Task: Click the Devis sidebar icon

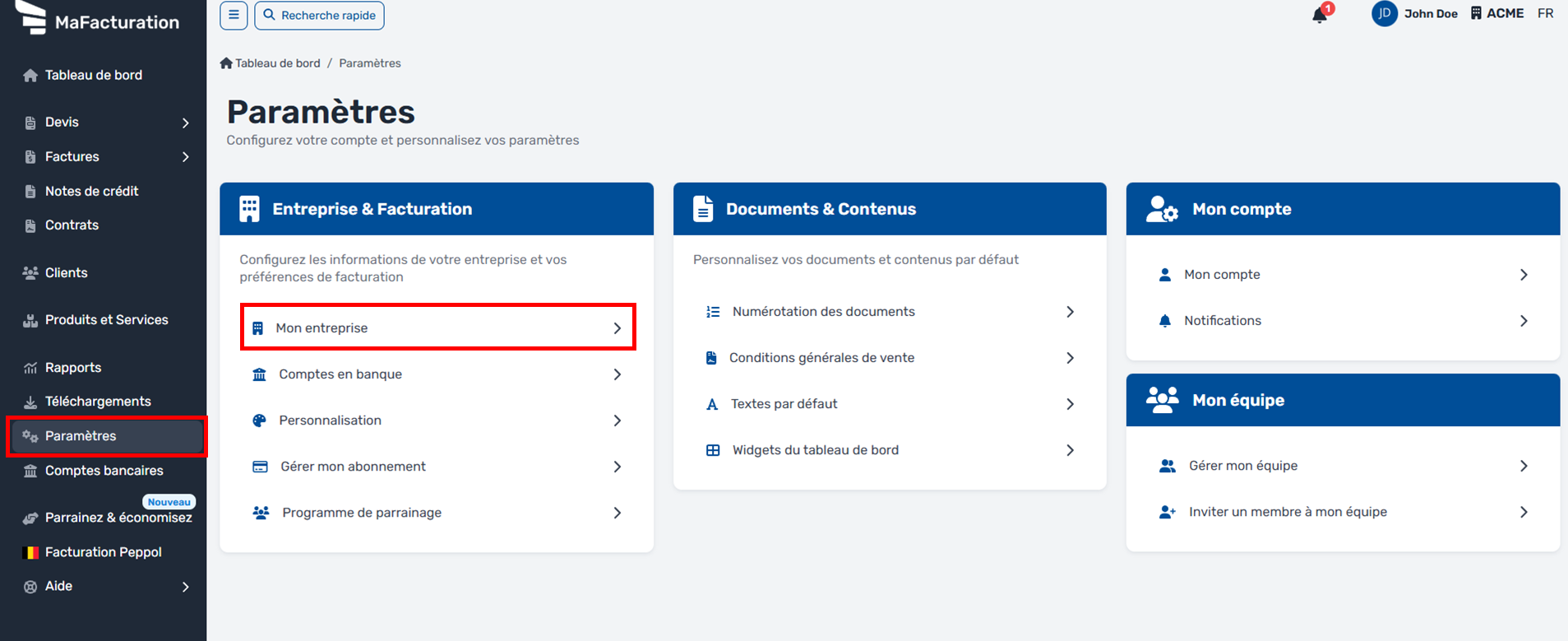Action: tap(30, 123)
